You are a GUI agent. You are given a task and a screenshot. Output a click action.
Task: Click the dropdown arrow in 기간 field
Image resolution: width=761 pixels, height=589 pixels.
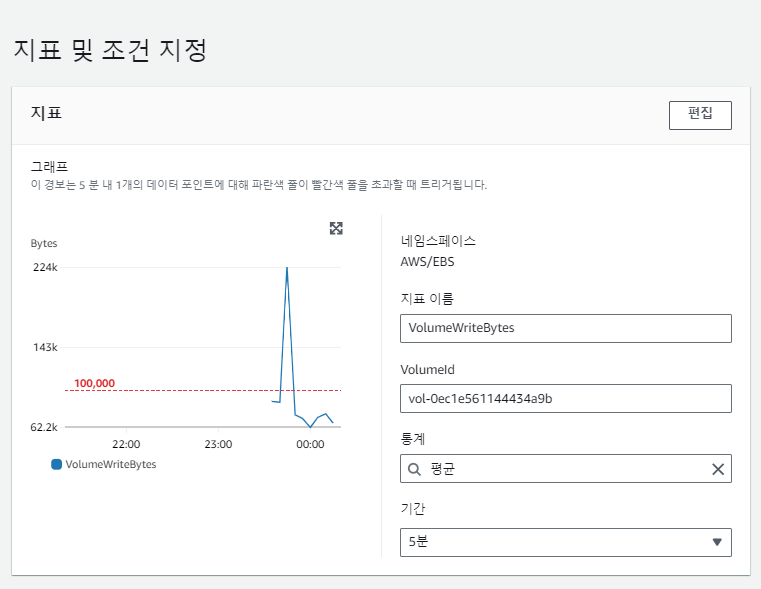click(x=716, y=542)
